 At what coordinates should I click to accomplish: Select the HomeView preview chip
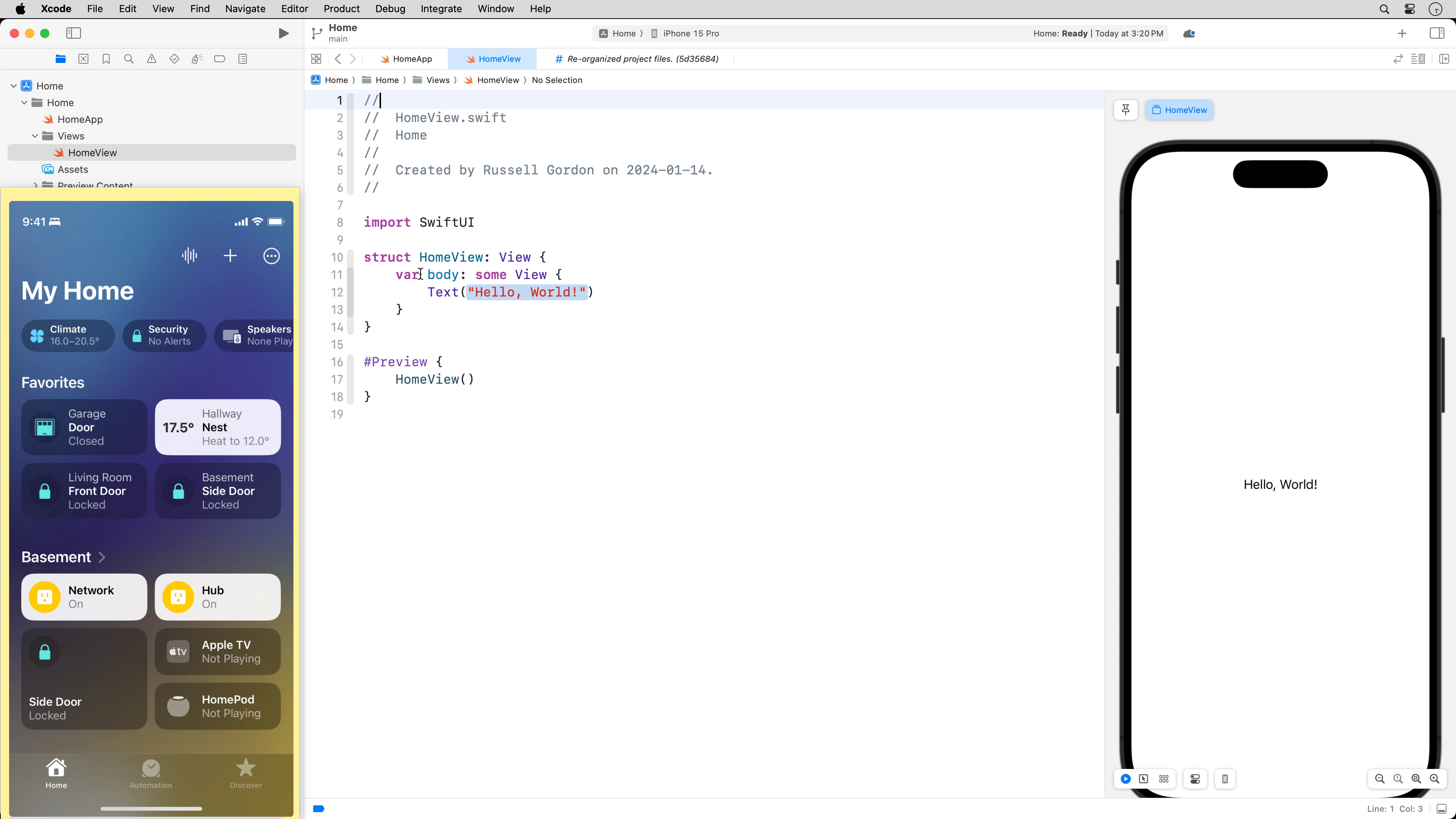[x=1179, y=110]
